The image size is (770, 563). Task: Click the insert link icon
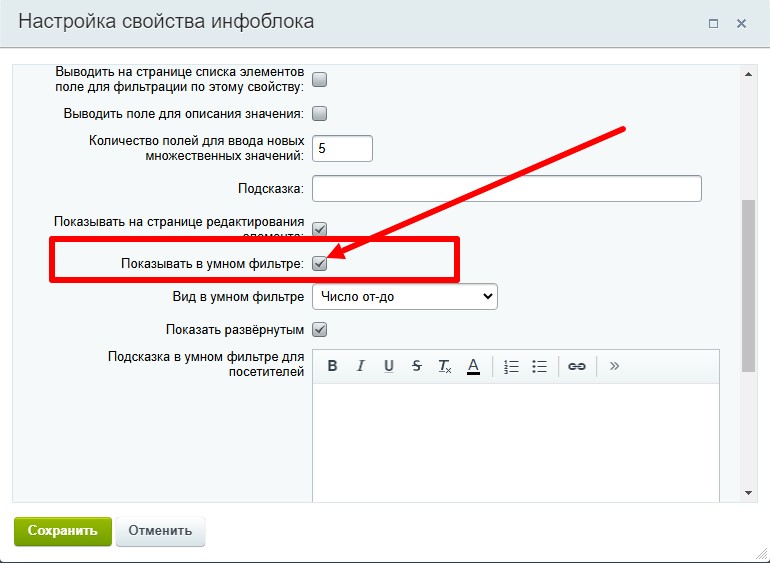tap(577, 366)
